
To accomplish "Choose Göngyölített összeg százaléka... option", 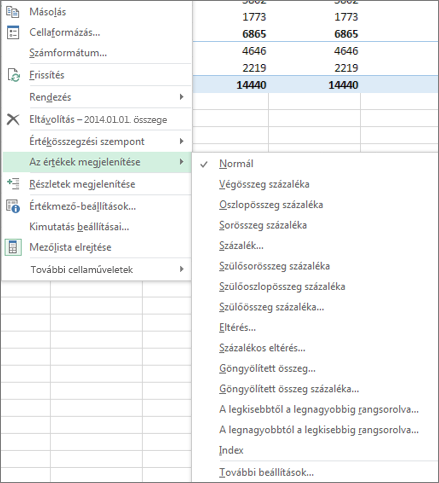I will (x=289, y=389).
